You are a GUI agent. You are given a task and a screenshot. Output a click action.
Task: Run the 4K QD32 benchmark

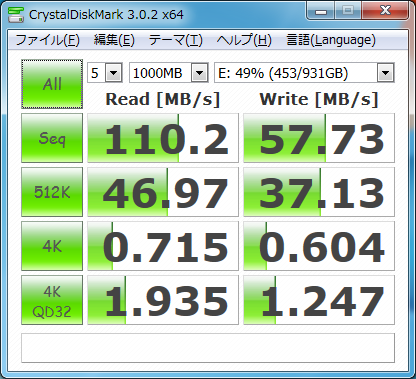[x=52, y=300]
